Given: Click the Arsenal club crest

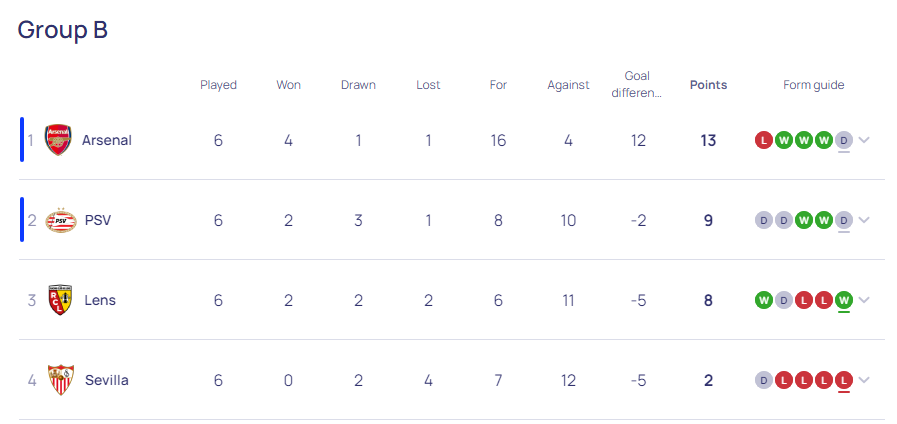Looking at the screenshot, I should pyautogui.click(x=58, y=140).
